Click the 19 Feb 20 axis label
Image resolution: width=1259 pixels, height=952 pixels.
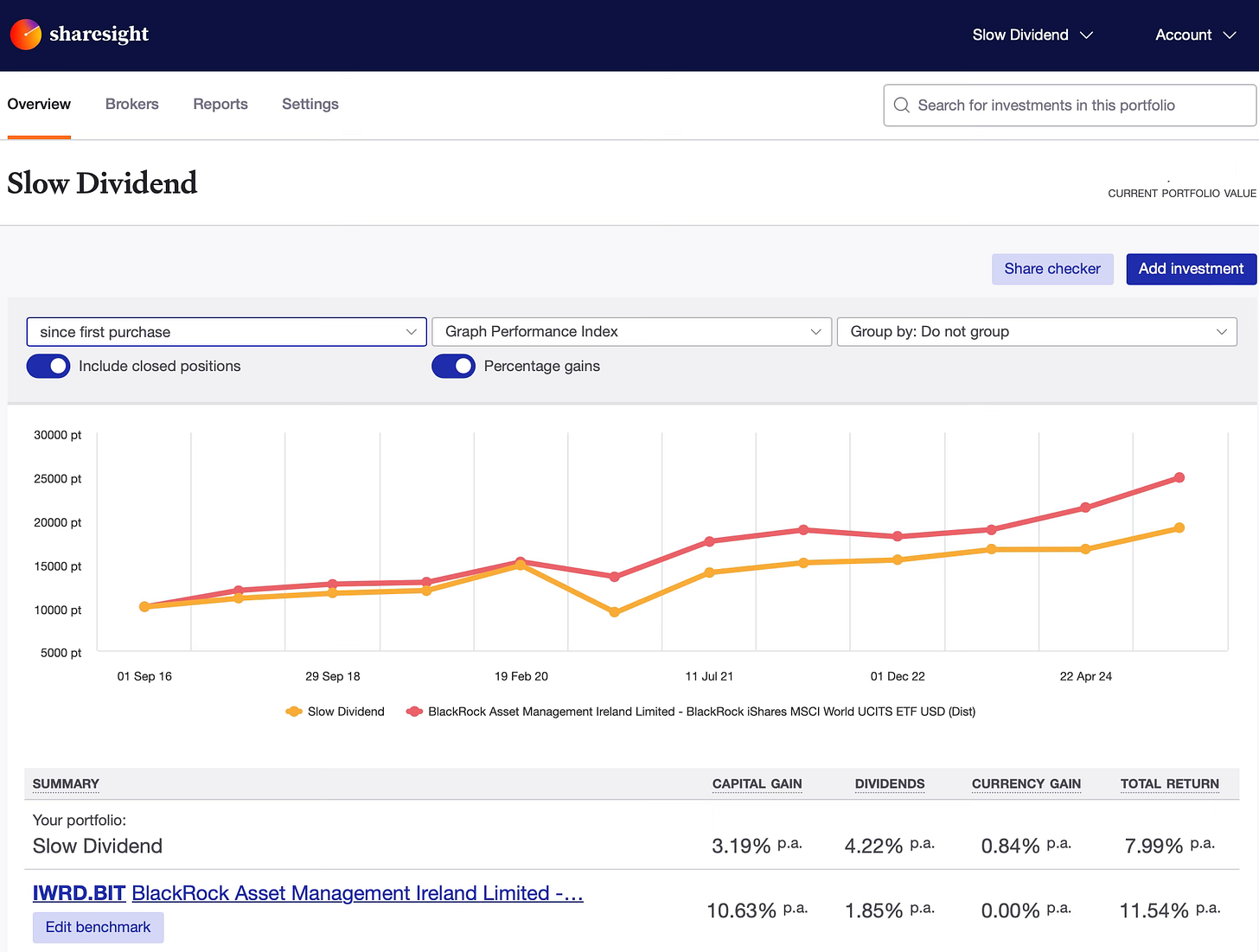tap(521, 676)
